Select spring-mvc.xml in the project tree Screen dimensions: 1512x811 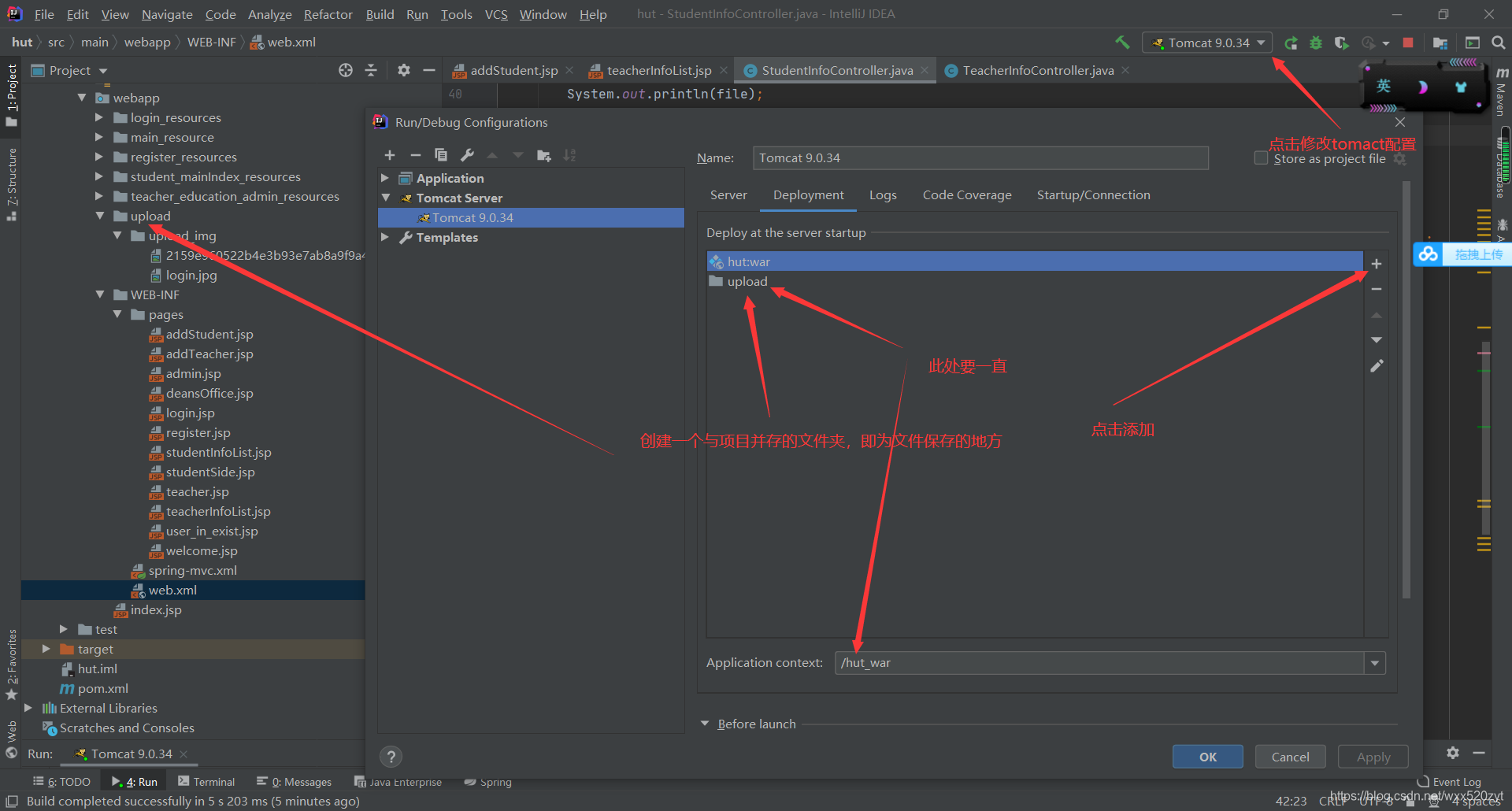(x=192, y=570)
